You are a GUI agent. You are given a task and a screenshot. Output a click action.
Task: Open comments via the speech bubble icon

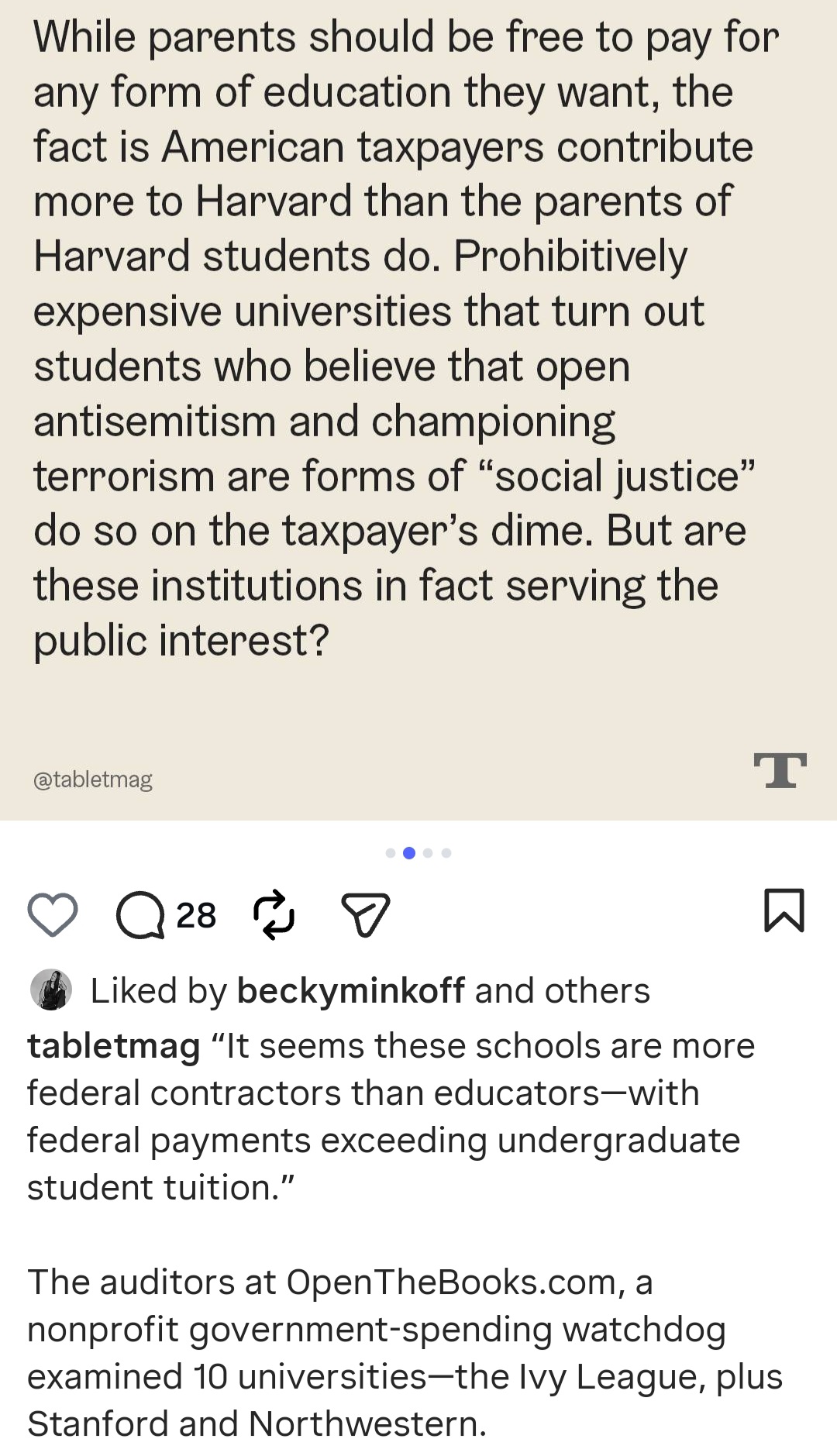point(140,915)
